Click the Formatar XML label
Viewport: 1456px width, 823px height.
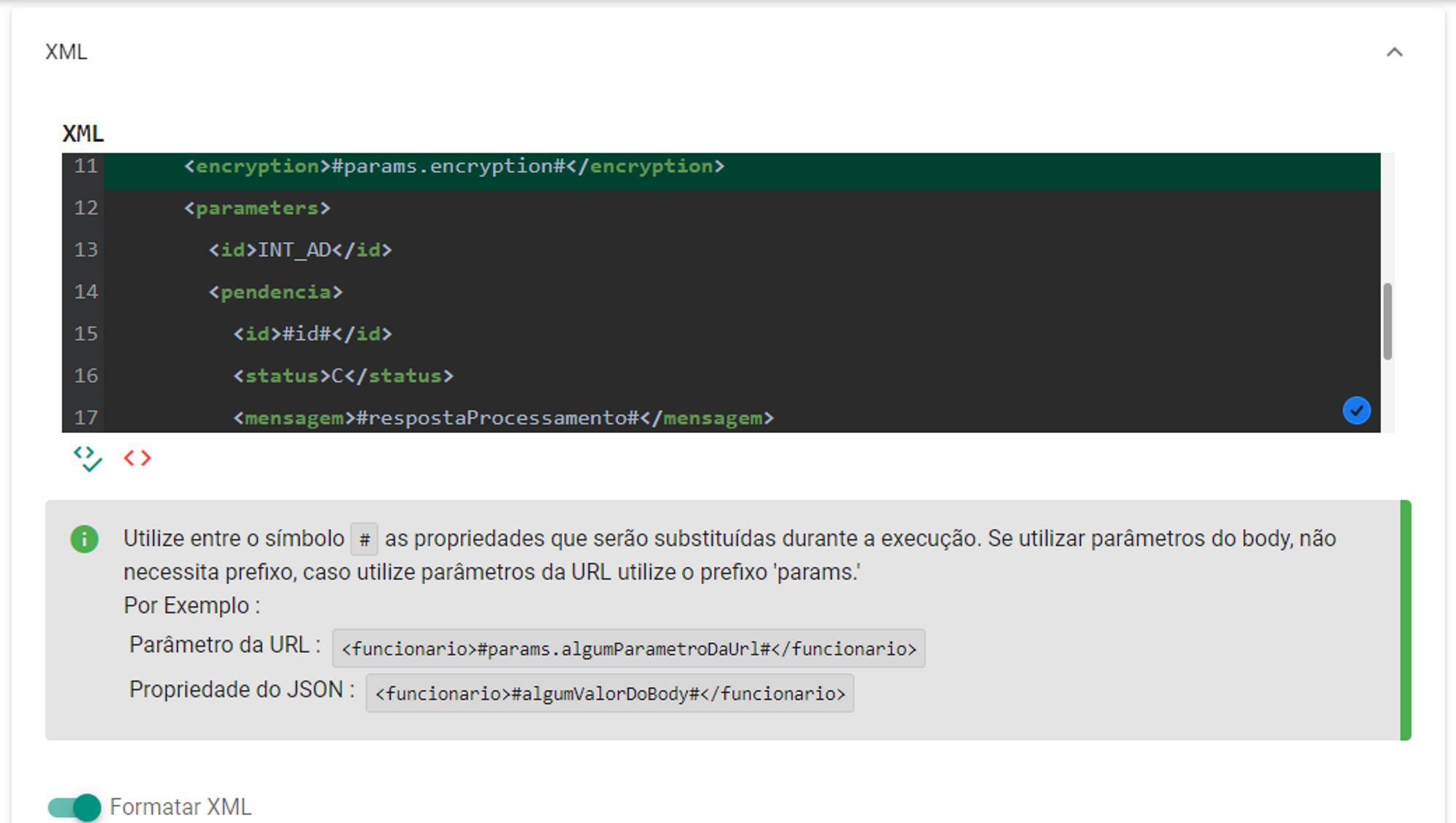coord(181,807)
